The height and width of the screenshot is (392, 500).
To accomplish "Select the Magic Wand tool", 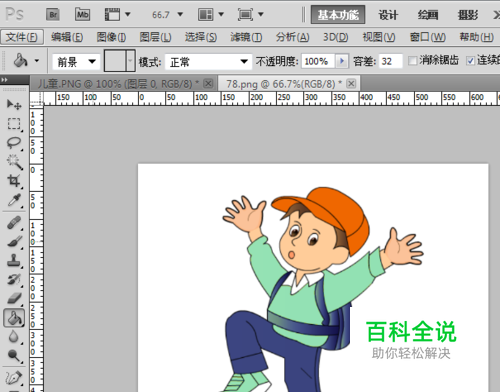I will pos(14,162).
